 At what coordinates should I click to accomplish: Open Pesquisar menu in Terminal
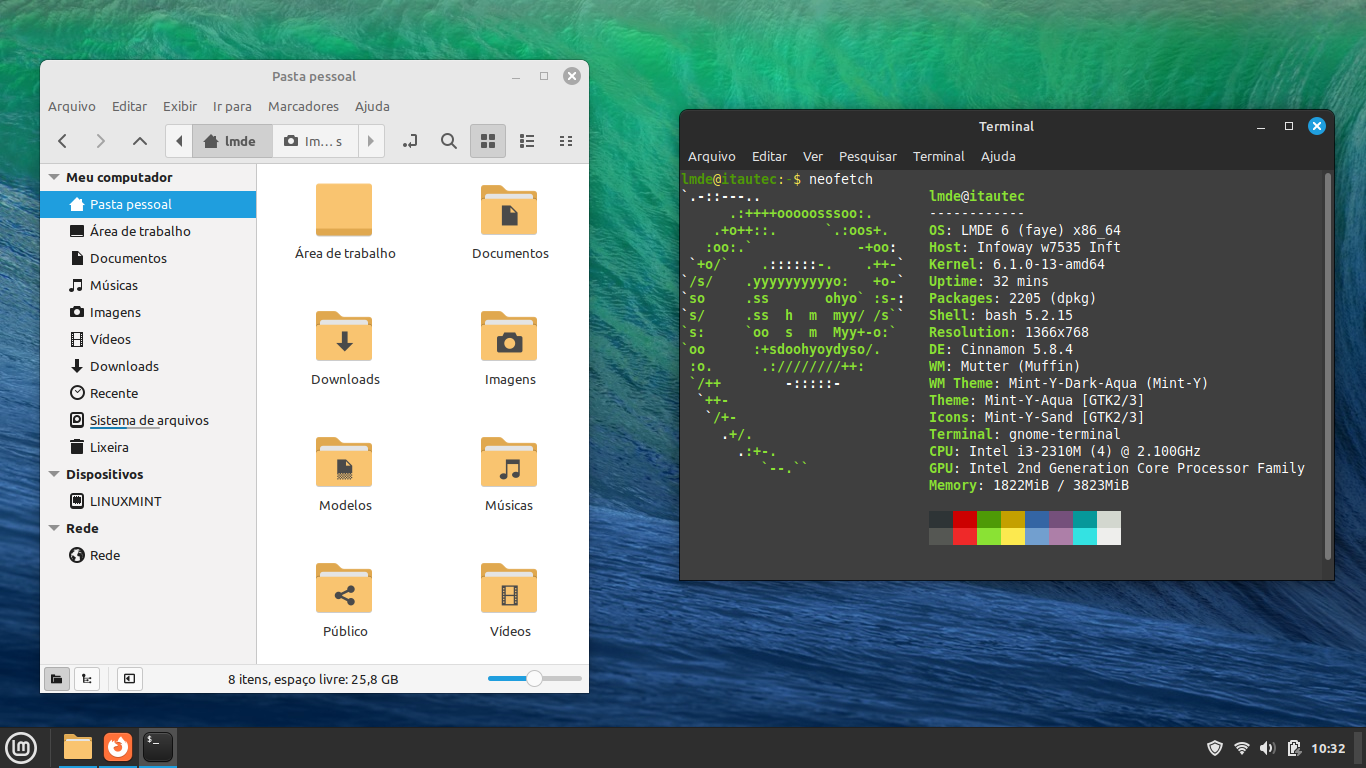(x=868, y=156)
